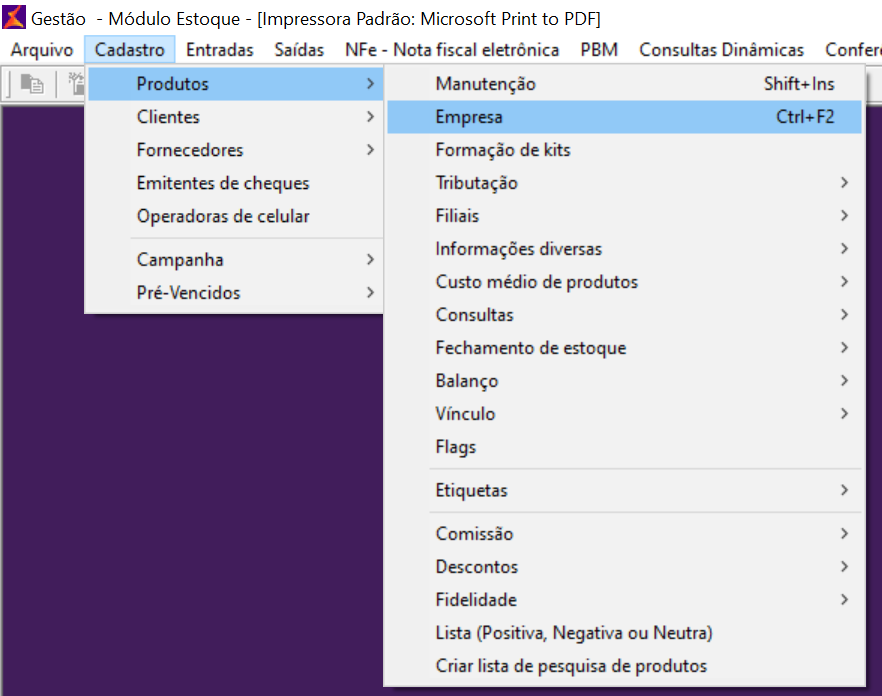Click Emitentes de cheques
The image size is (882, 696).
[x=223, y=183]
